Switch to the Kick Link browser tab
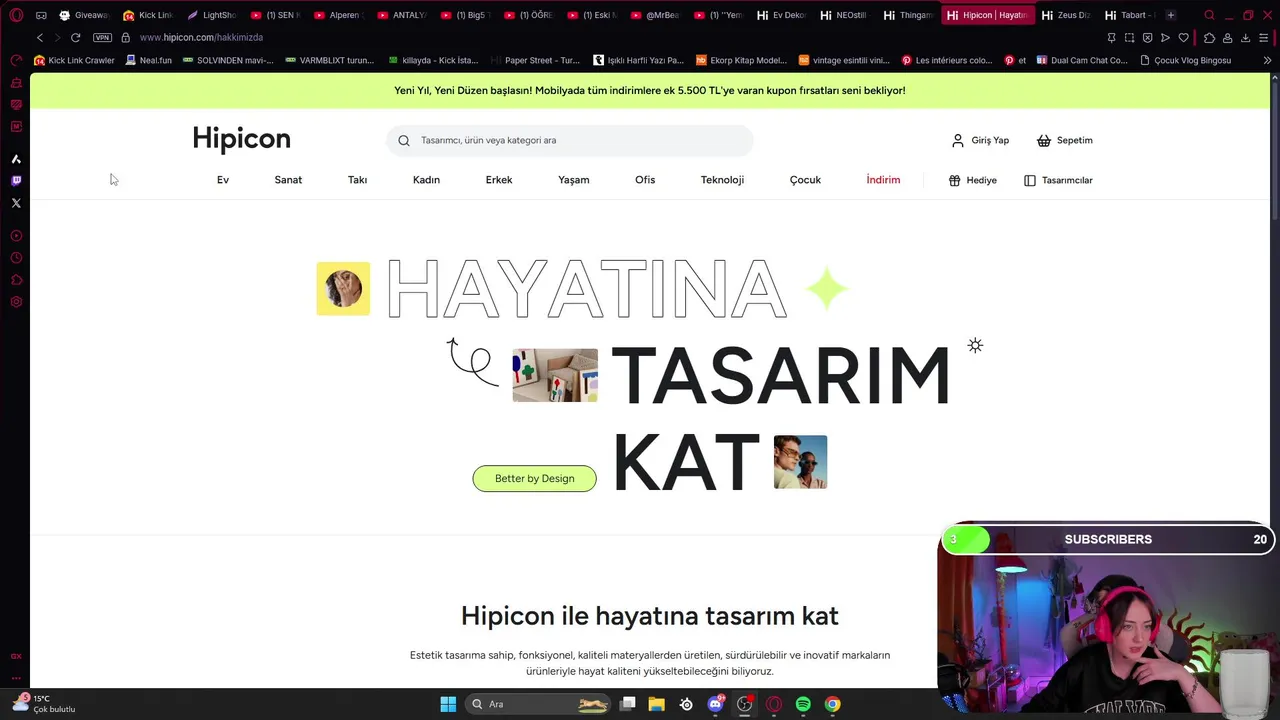The image size is (1280, 720). pyautogui.click(x=148, y=15)
